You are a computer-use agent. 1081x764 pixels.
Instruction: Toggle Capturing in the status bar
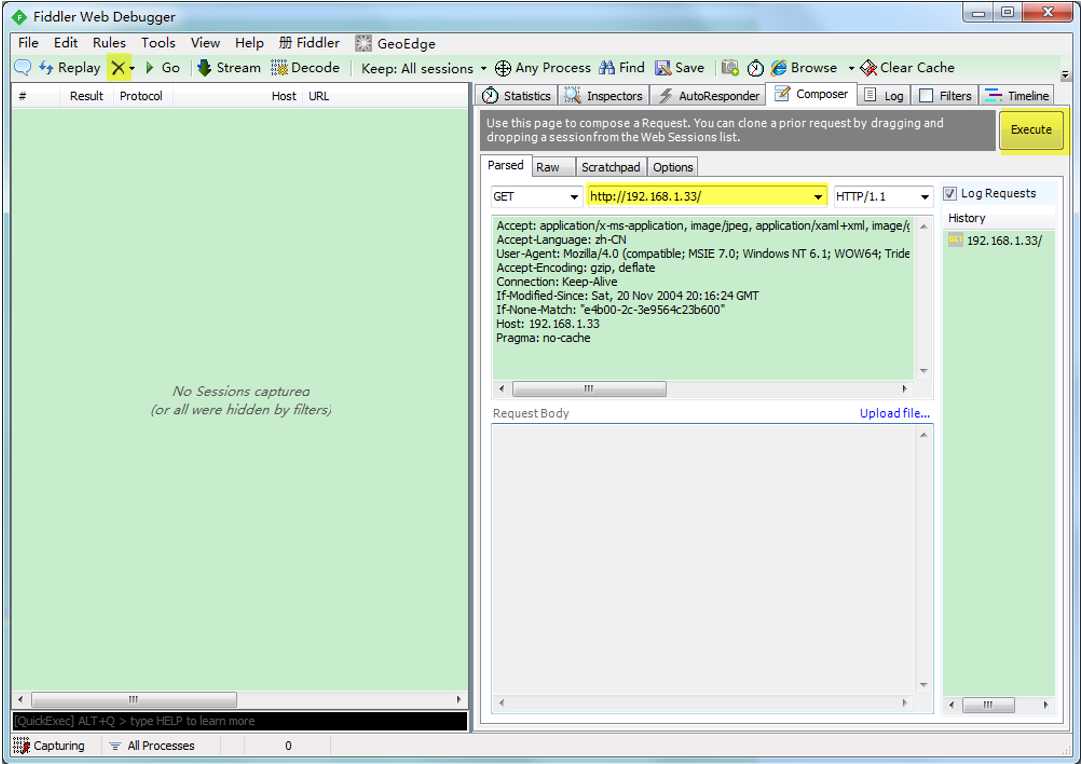point(50,745)
